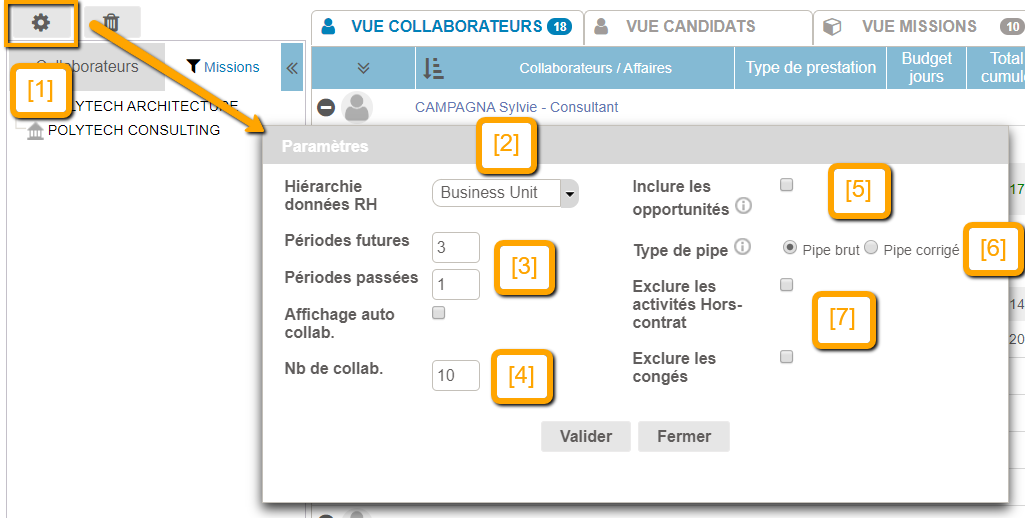Switch to VUE CANDIDATS tab

690,27
